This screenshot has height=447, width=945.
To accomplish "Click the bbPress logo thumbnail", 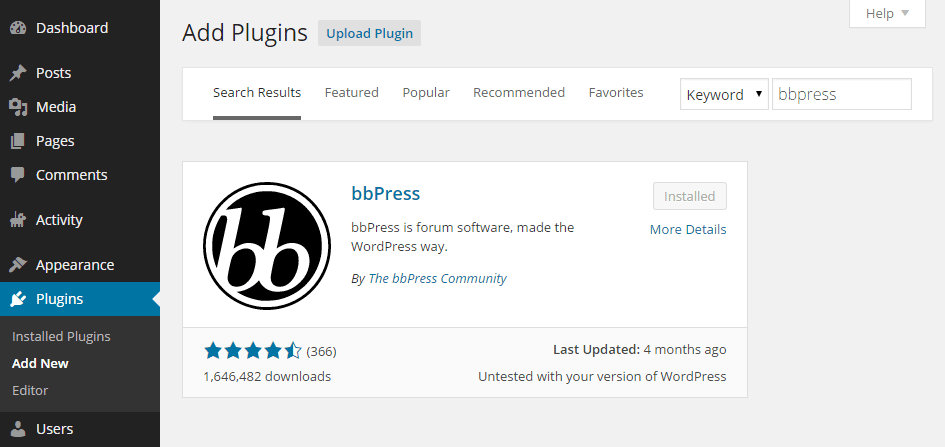I will pyautogui.click(x=267, y=245).
